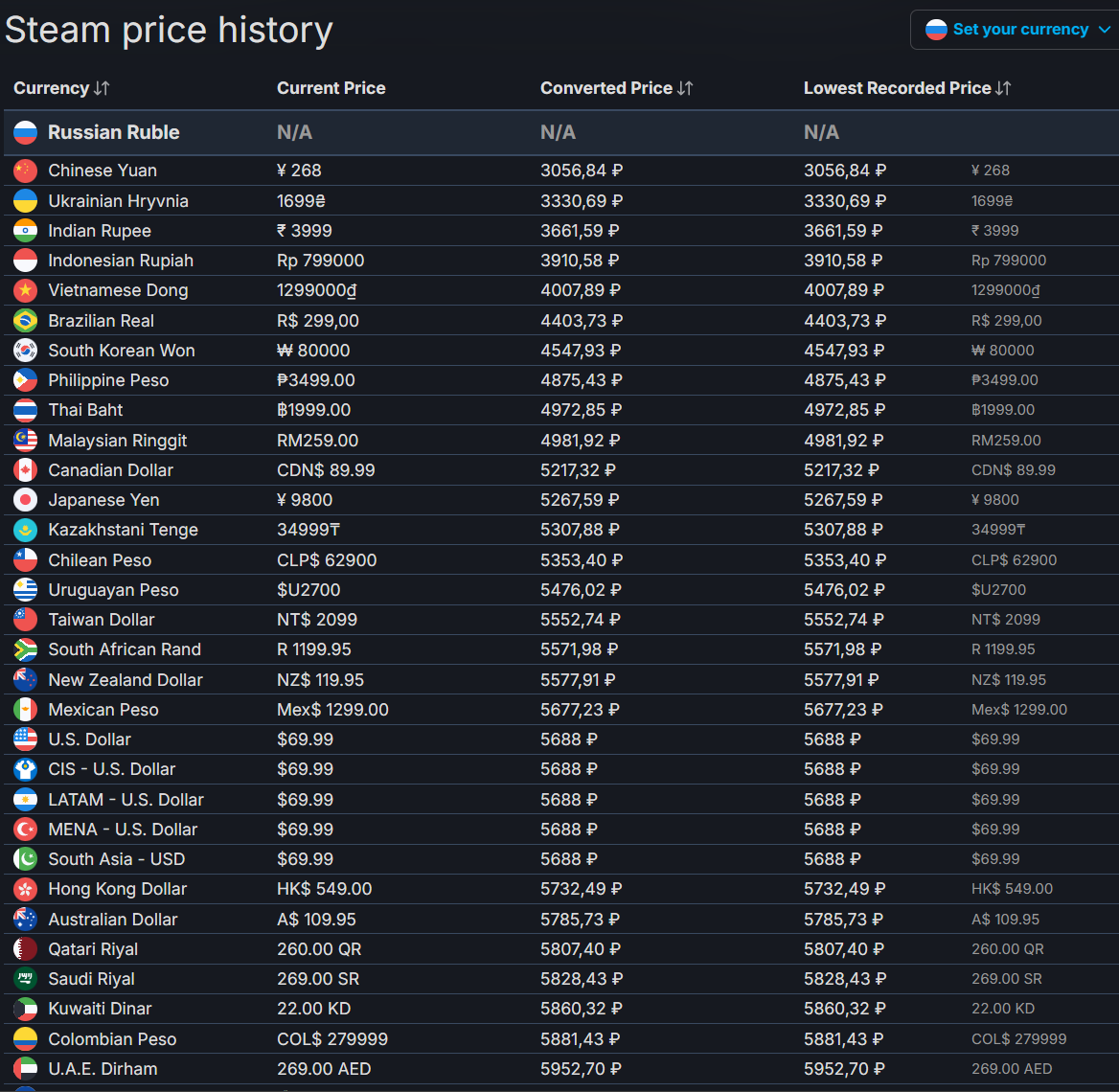Click the CIS - U.S. Dollar emblem icon

[26, 769]
